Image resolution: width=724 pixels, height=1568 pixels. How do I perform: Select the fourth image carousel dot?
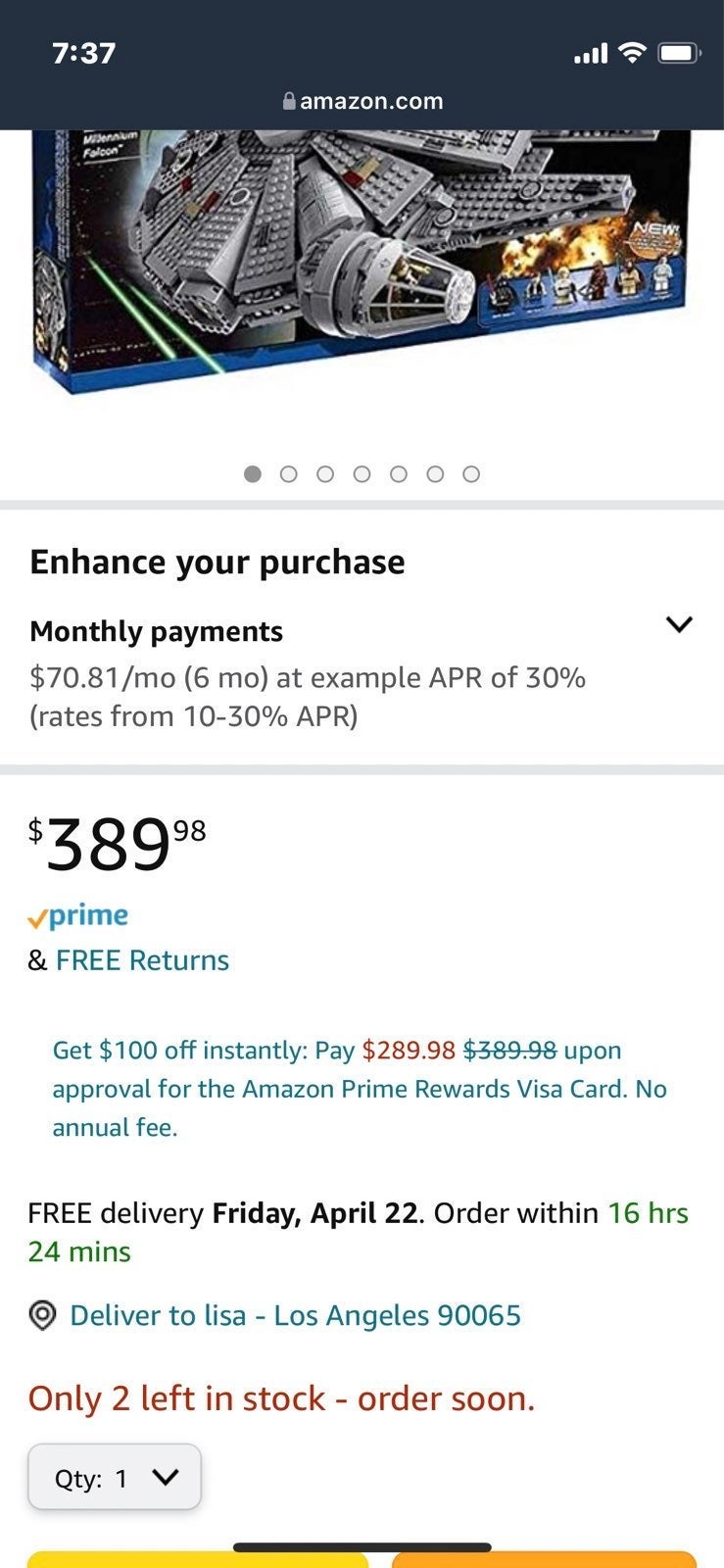[362, 474]
